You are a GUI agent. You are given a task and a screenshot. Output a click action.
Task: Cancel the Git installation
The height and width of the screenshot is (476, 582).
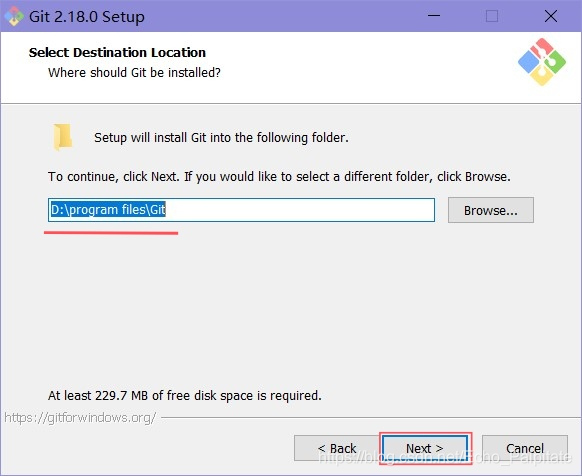524,448
